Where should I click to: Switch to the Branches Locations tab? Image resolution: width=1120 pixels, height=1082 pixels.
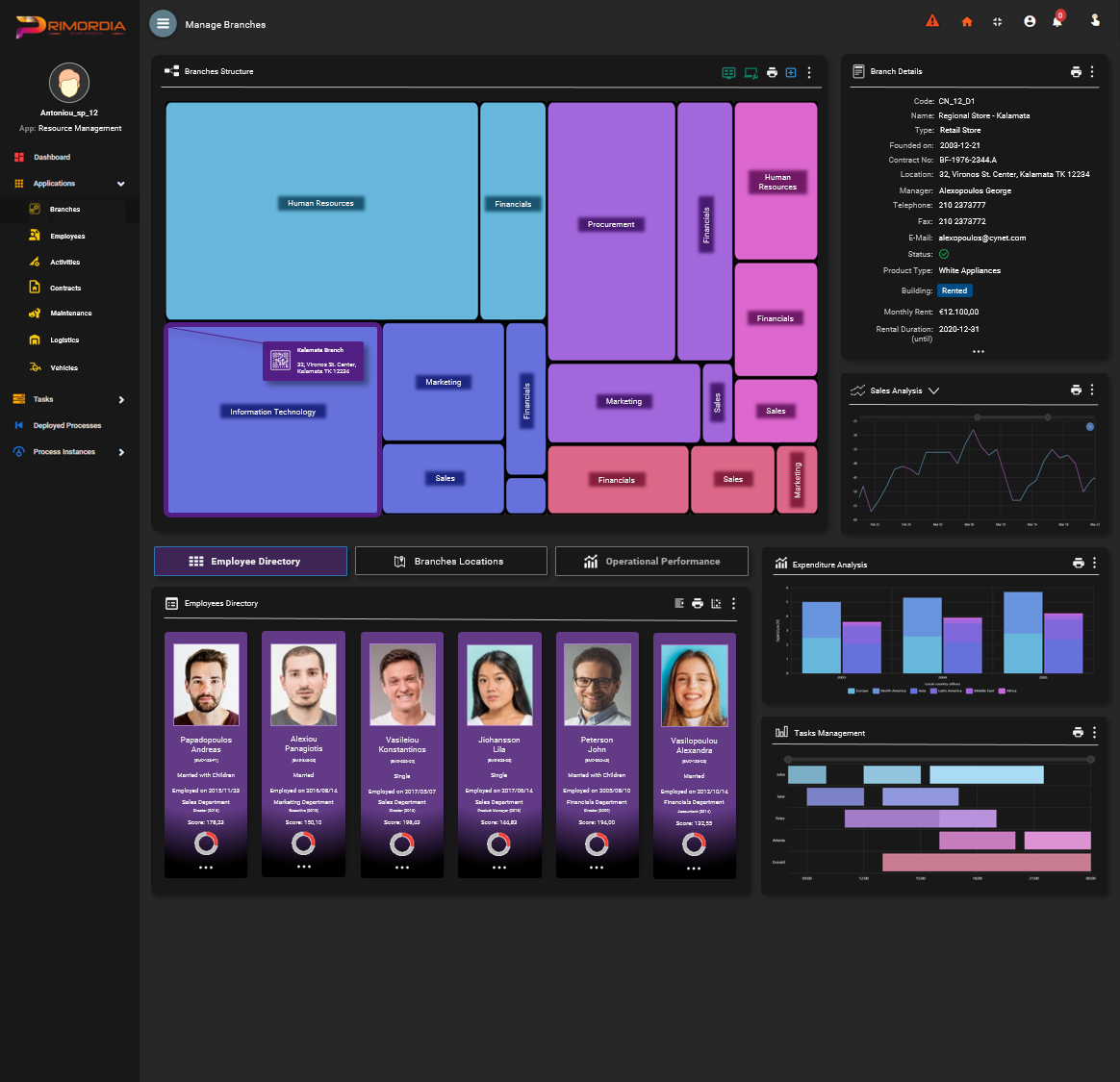tap(450, 561)
